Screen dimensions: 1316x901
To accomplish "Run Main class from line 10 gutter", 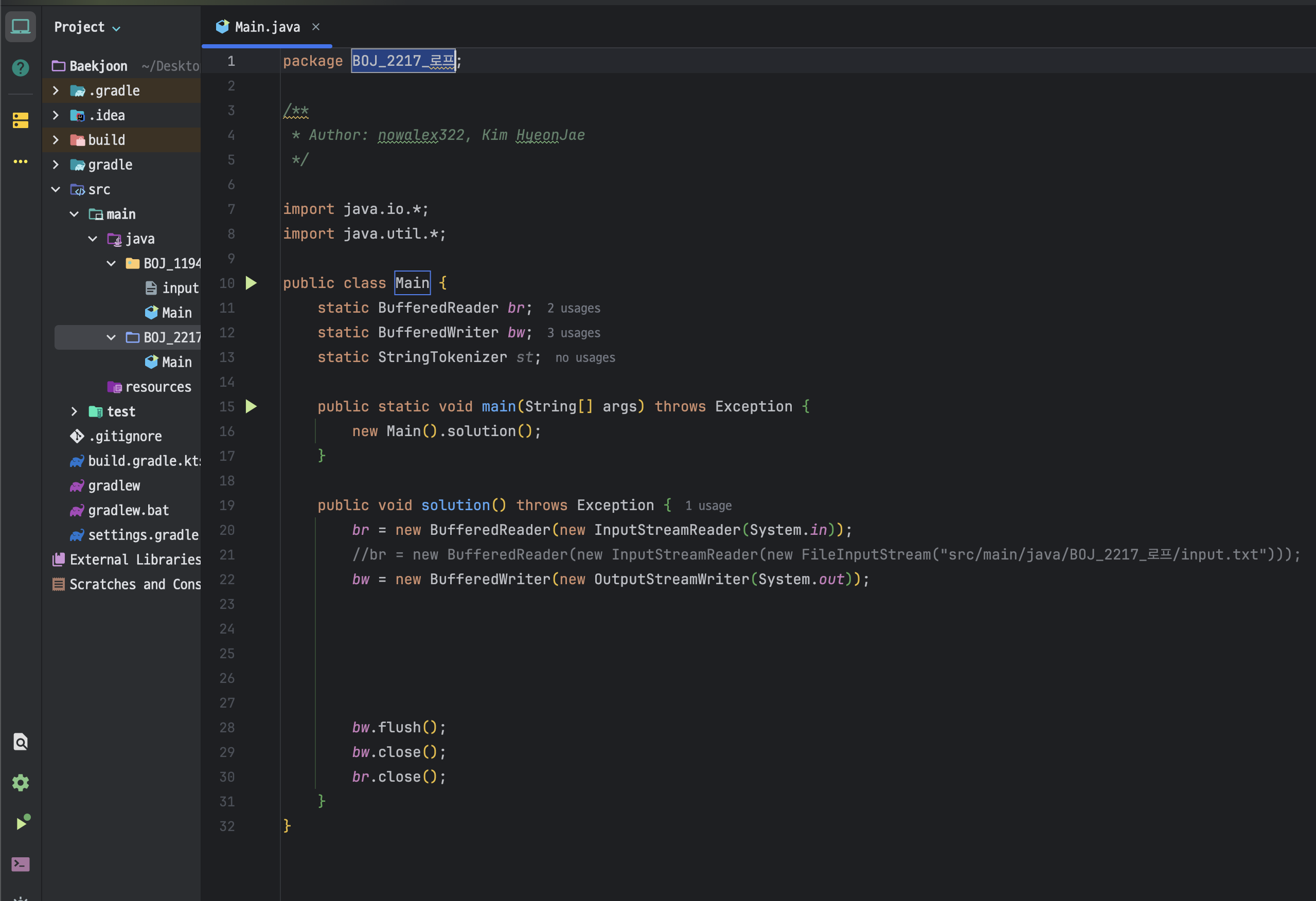I will [251, 283].
